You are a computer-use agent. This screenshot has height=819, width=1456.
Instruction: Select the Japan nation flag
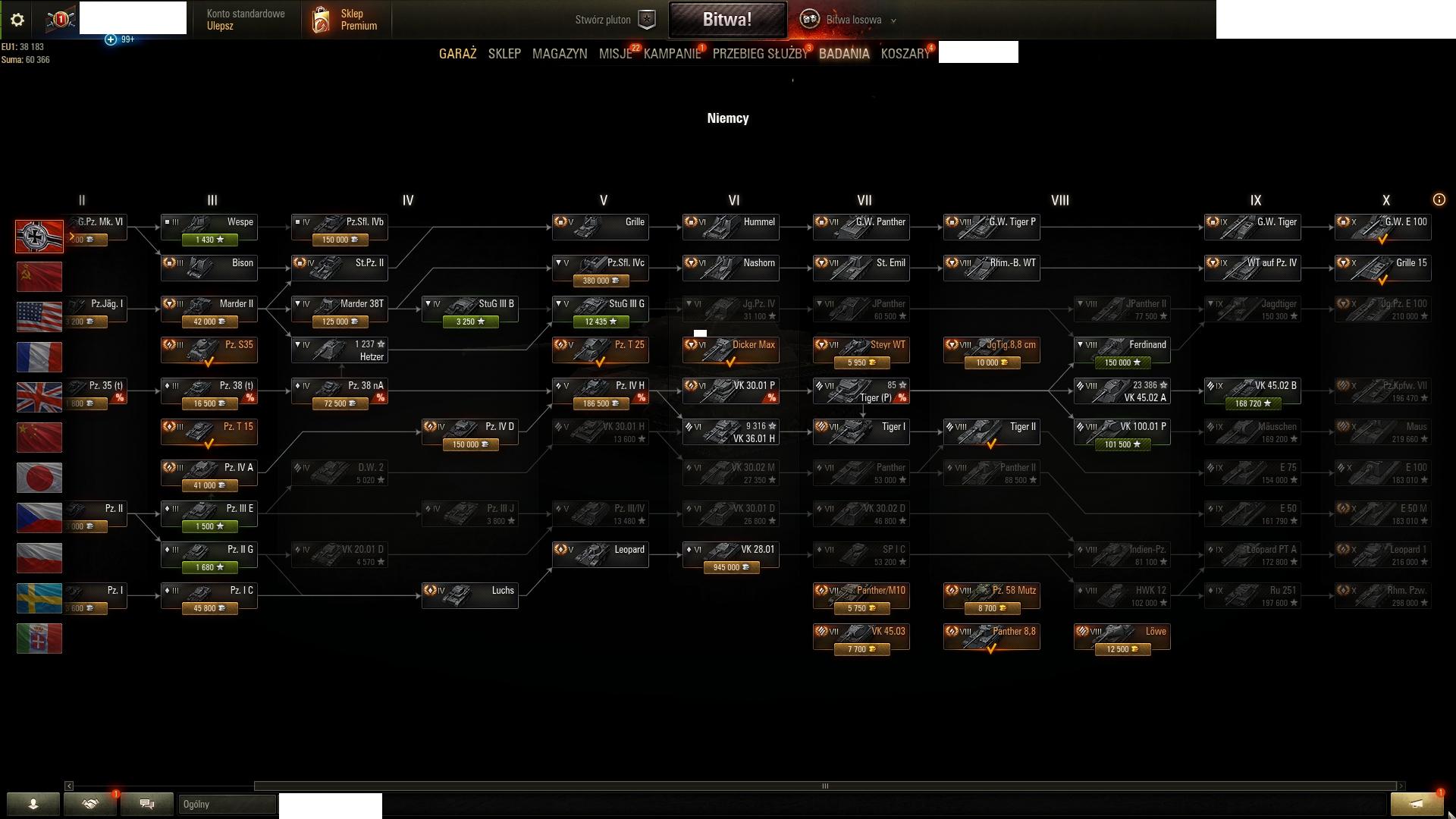tap(39, 478)
